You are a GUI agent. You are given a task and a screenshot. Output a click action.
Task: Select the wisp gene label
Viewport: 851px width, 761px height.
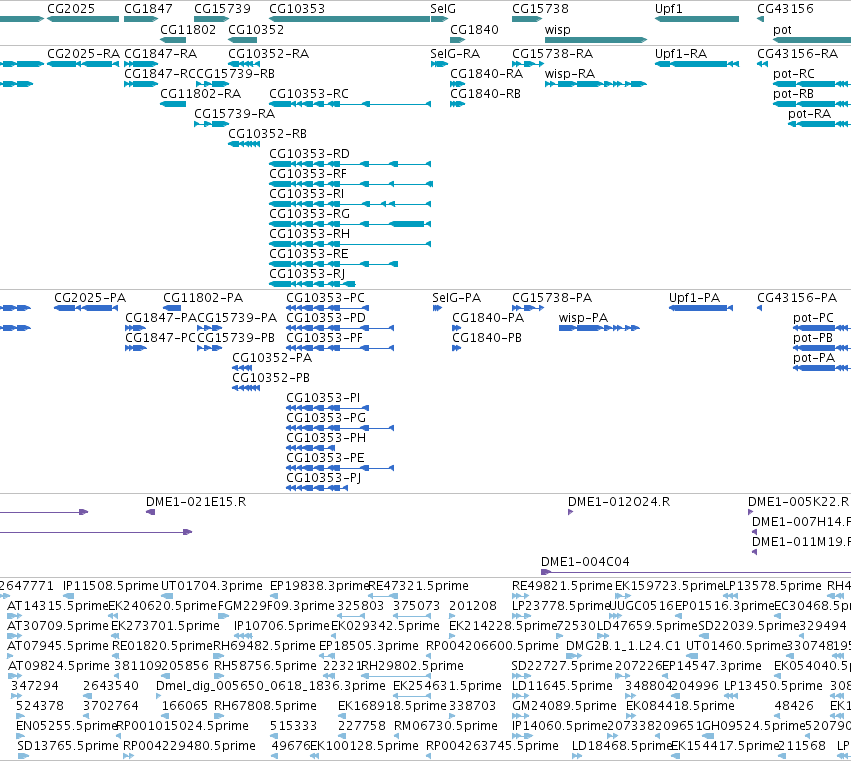[x=558, y=30]
